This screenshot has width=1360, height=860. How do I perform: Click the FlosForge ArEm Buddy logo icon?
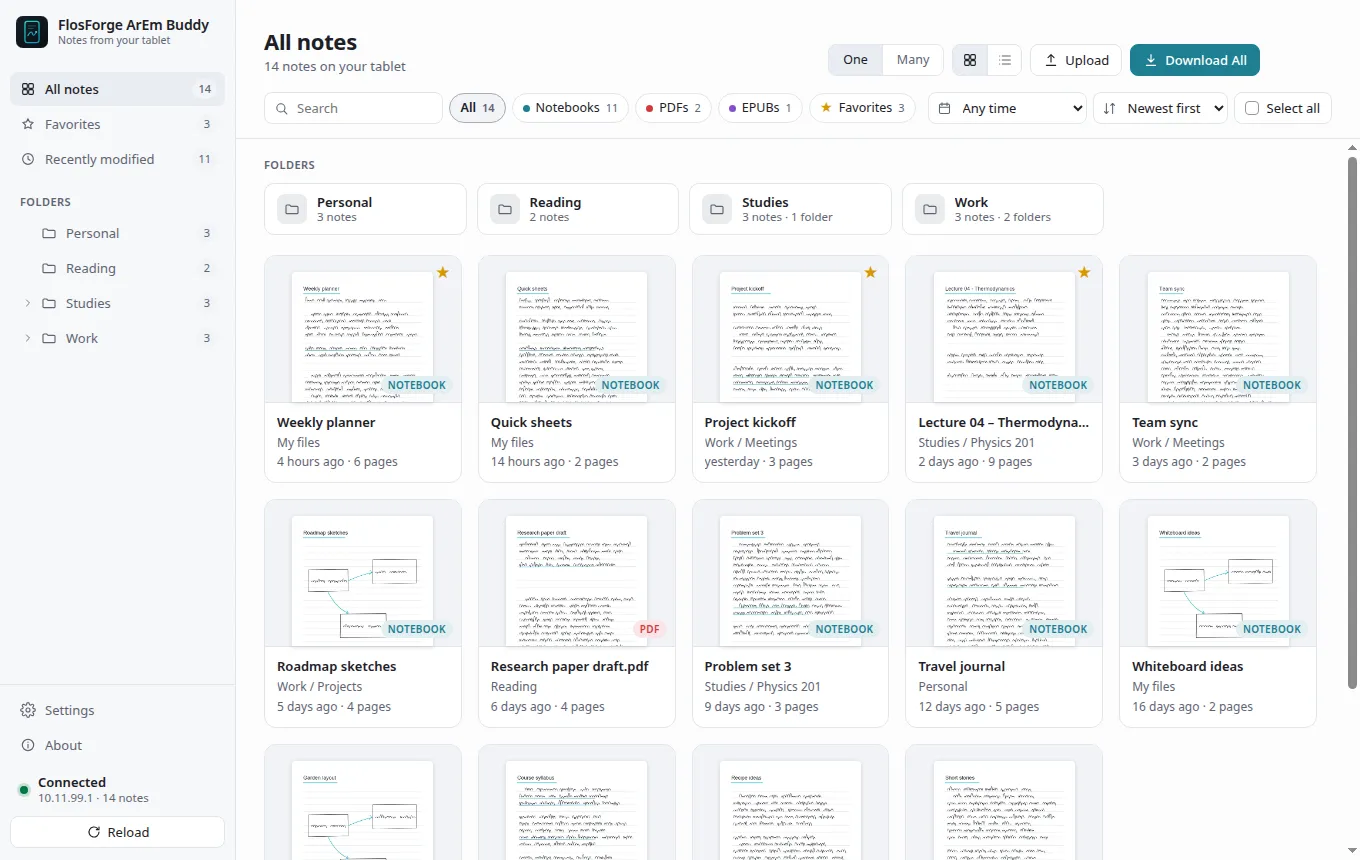click(32, 32)
